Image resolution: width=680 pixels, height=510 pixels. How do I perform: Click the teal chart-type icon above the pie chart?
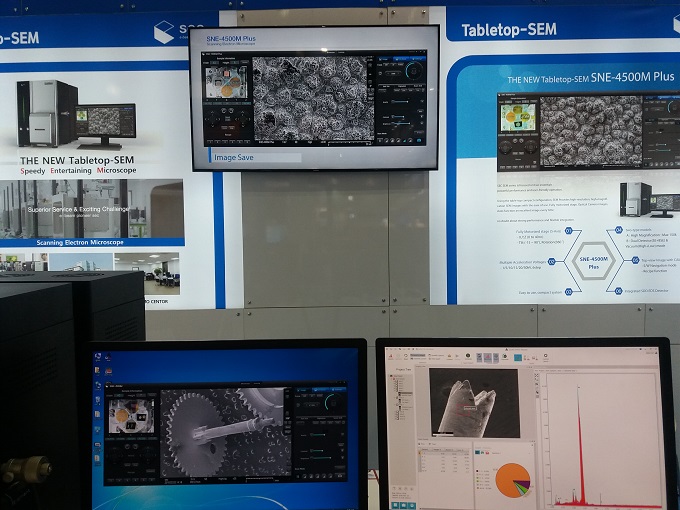[x=477, y=452]
